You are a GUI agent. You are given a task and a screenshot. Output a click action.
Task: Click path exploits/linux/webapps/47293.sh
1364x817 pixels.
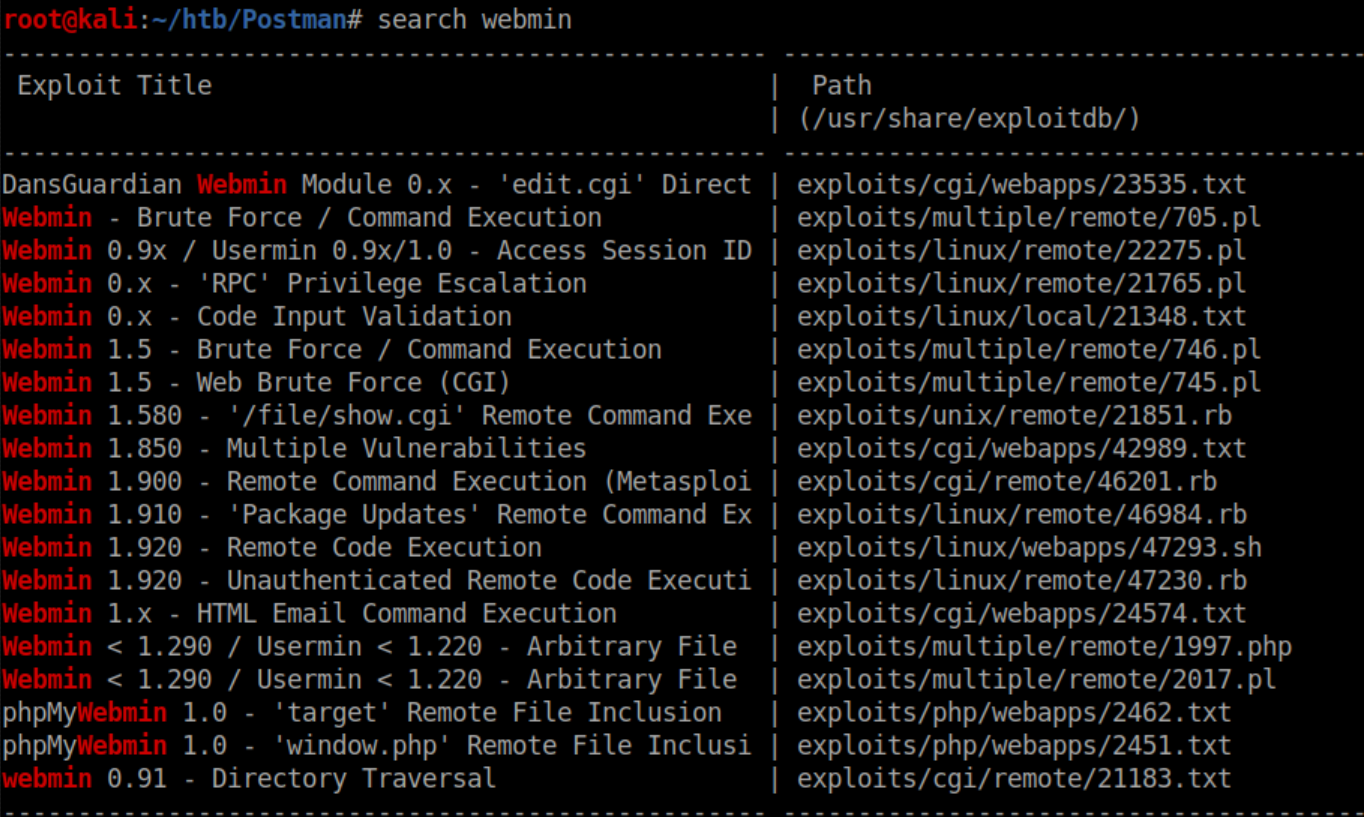point(1028,548)
